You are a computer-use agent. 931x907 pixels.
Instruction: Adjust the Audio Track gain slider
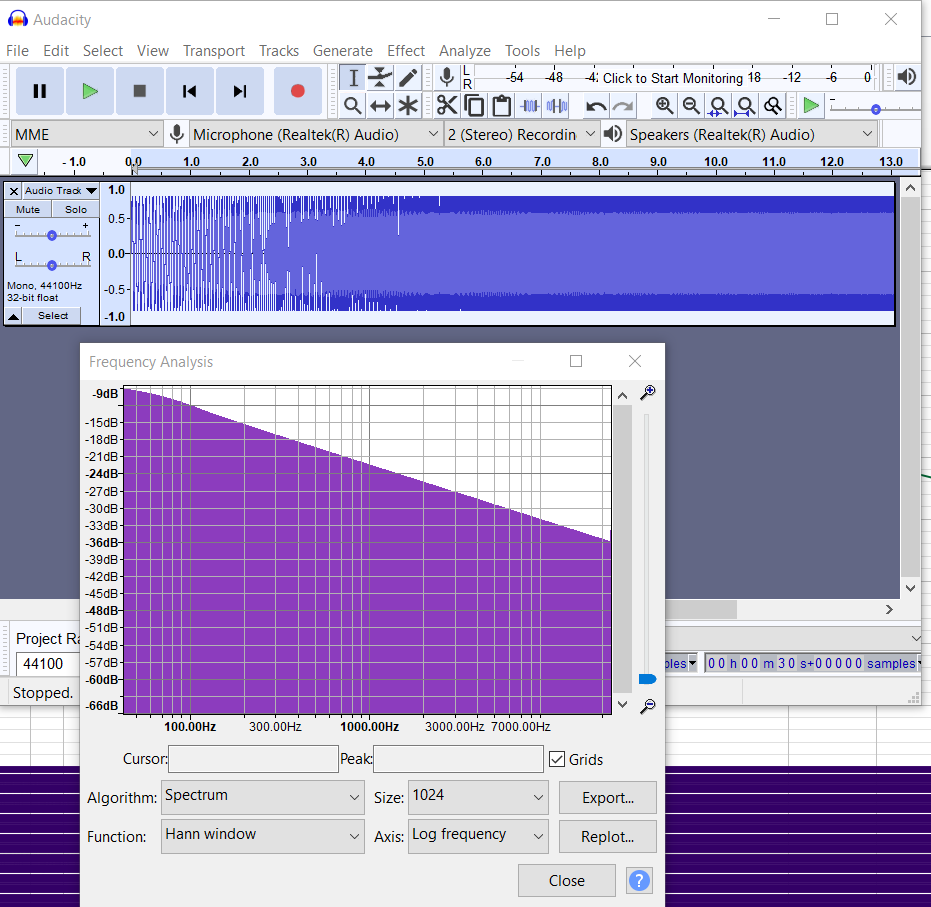coord(52,235)
